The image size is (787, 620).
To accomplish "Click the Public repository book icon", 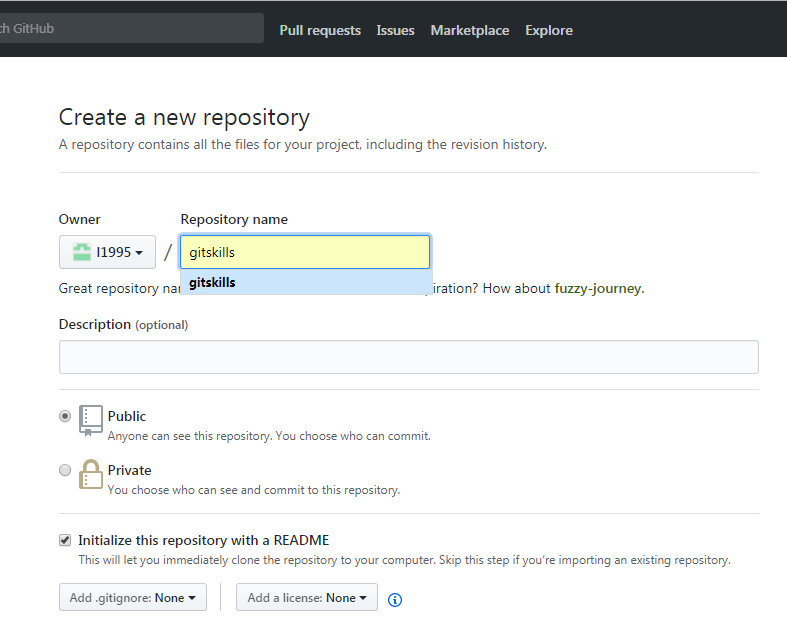I will click(91, 420).
